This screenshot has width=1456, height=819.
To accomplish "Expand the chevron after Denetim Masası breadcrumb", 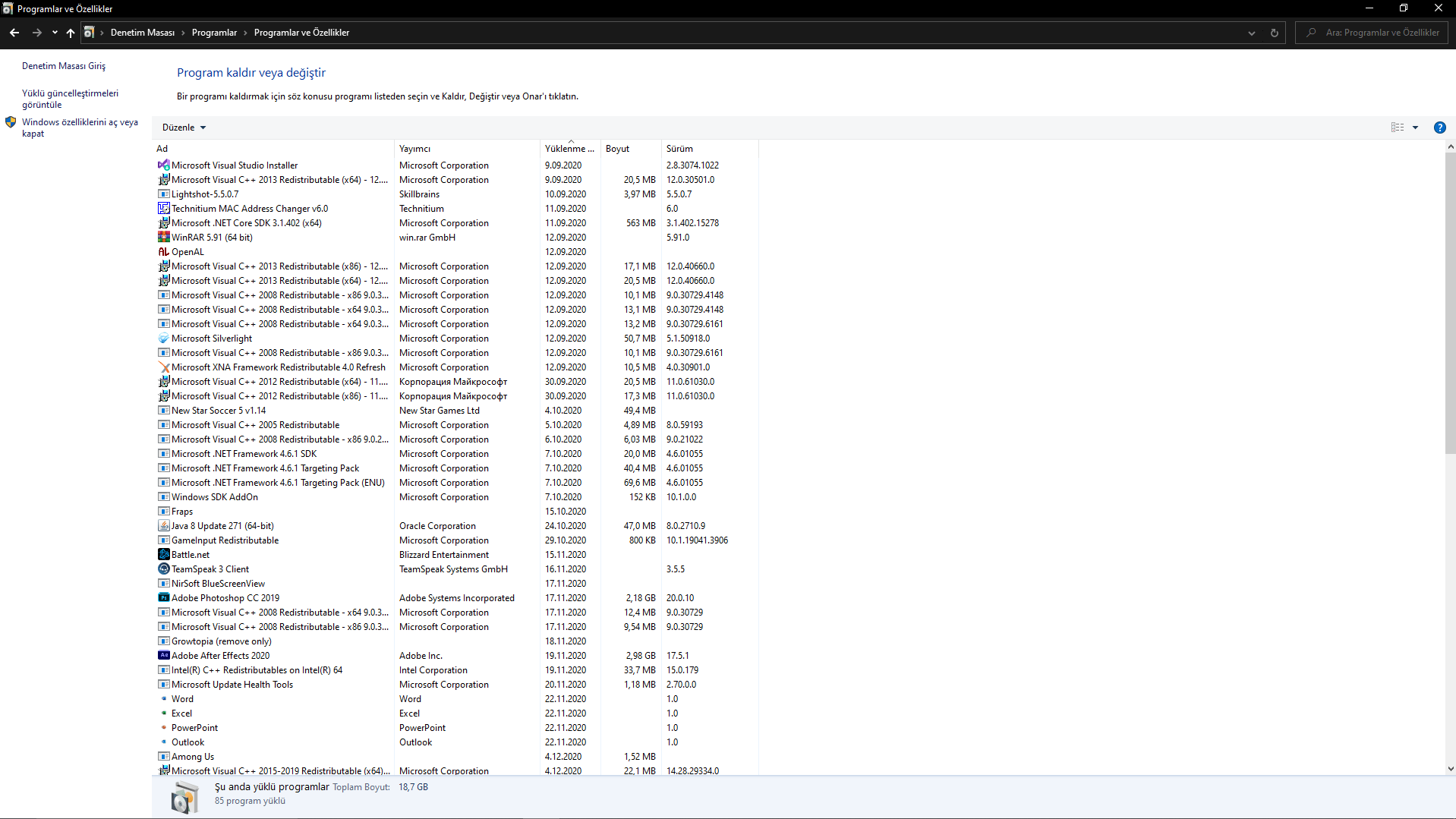I will [x=182, y=33].
